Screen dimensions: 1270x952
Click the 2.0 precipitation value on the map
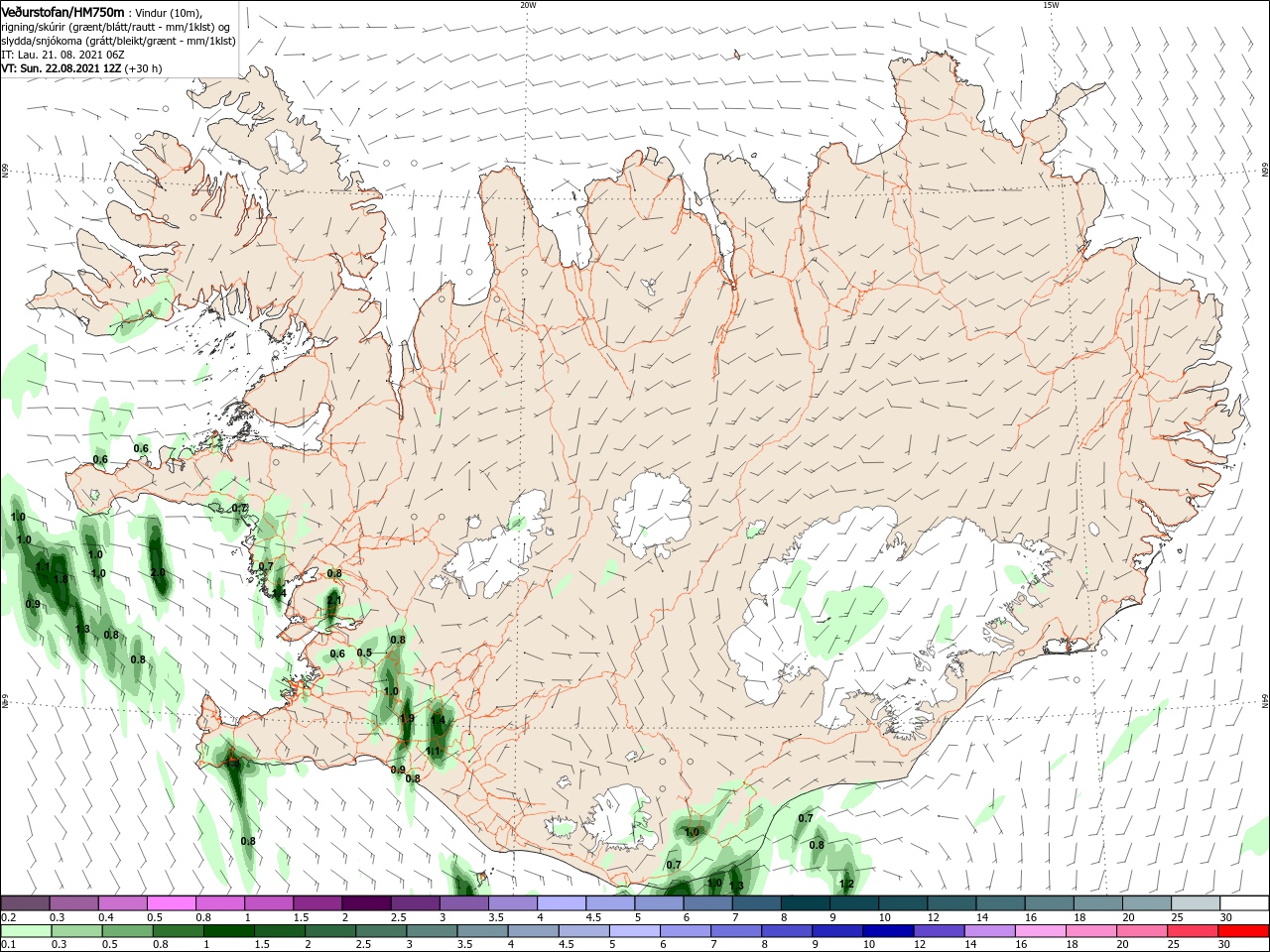pos(158,573)
